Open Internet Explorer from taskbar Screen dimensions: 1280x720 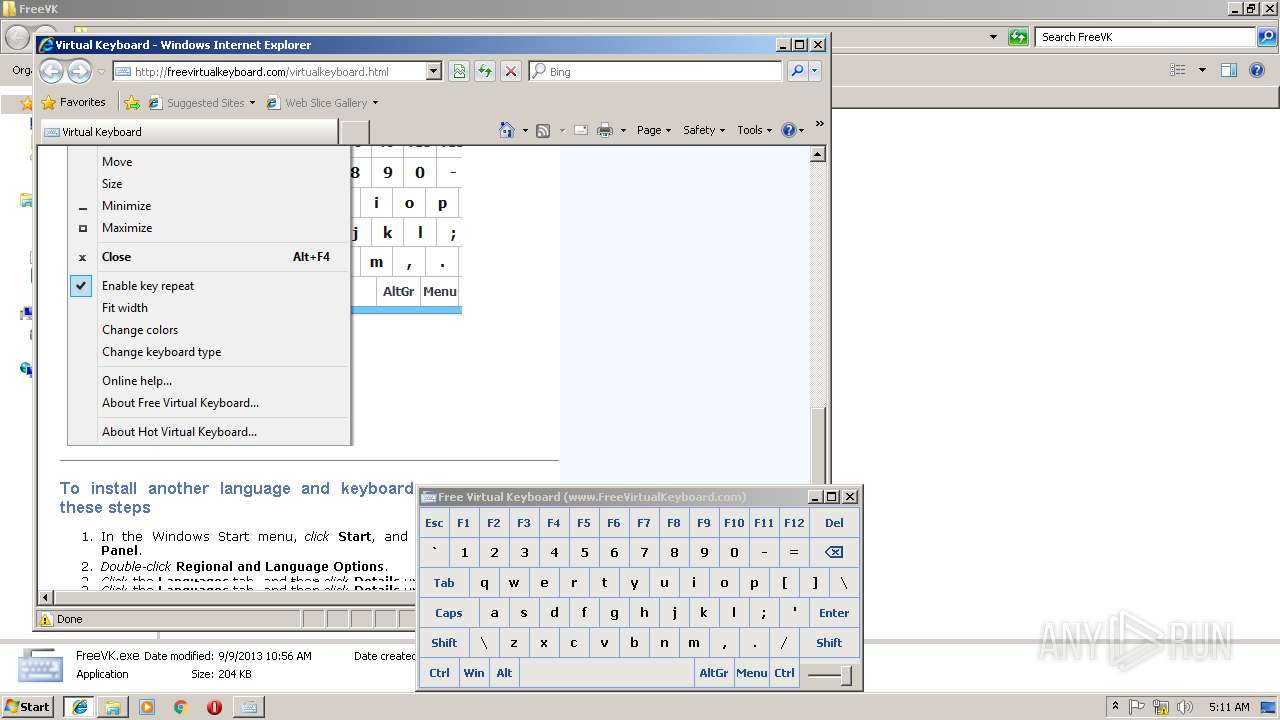point(79,707)
